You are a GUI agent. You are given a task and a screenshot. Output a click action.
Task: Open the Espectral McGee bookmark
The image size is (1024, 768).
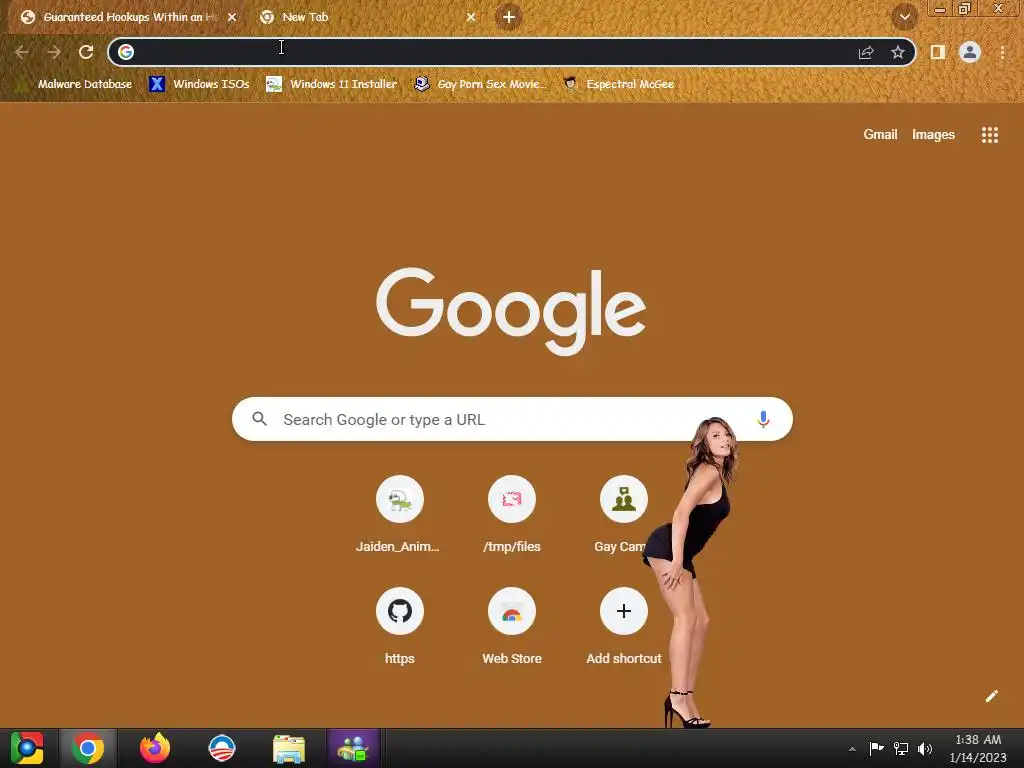(619, 84)
